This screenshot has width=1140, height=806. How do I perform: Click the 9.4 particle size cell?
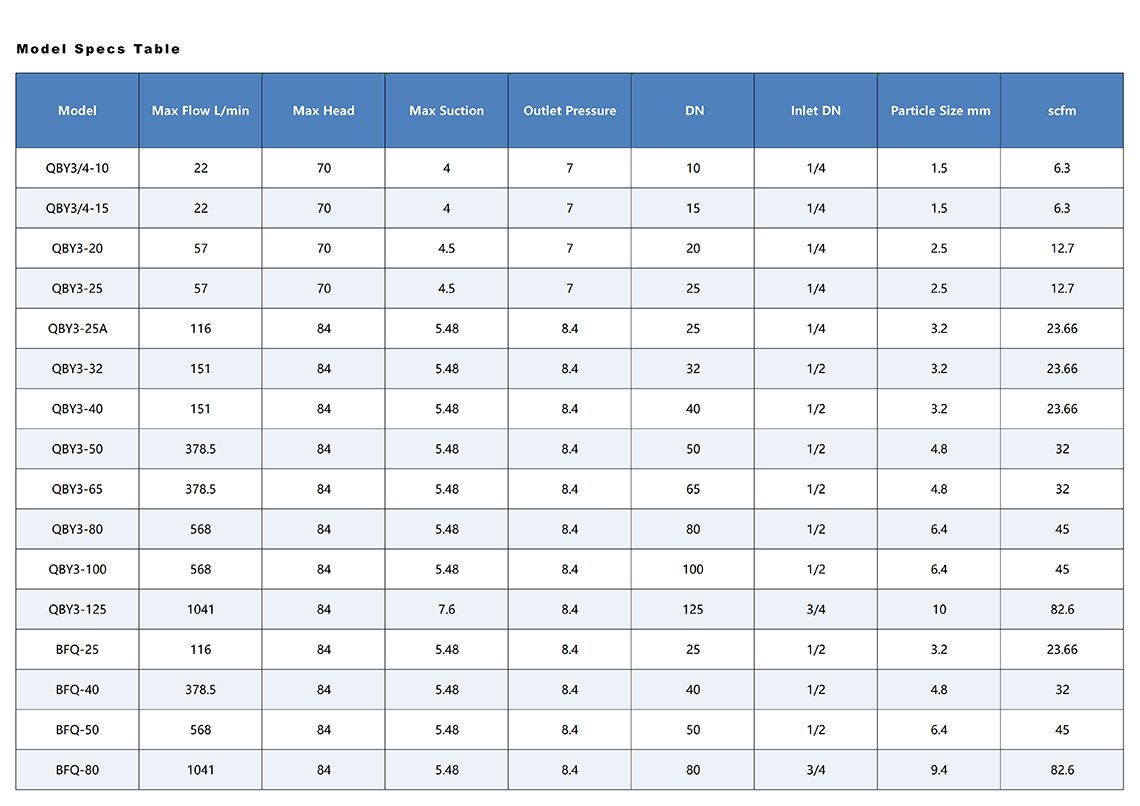pyautogui.click(x=939, y=770)
